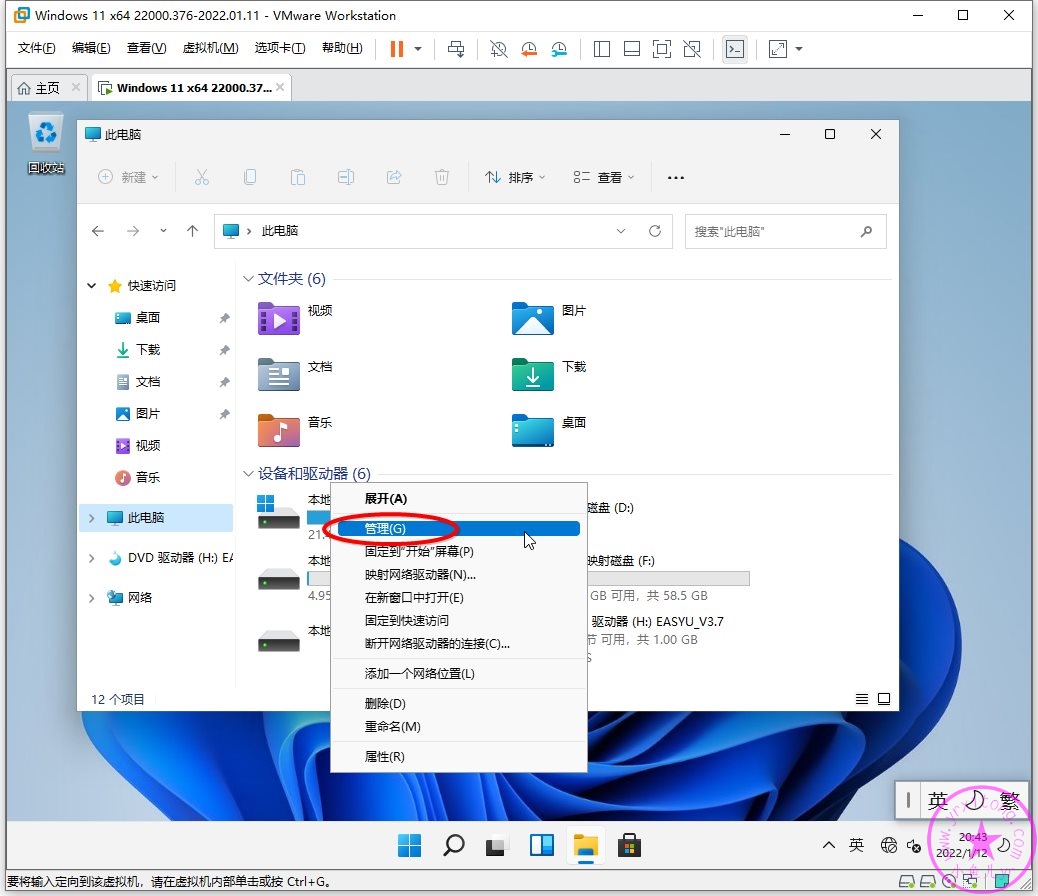Click the refresh icon in address bar
Image resolution: width=1038 pixels, height=896 pixels.
(x=655, y=230)
